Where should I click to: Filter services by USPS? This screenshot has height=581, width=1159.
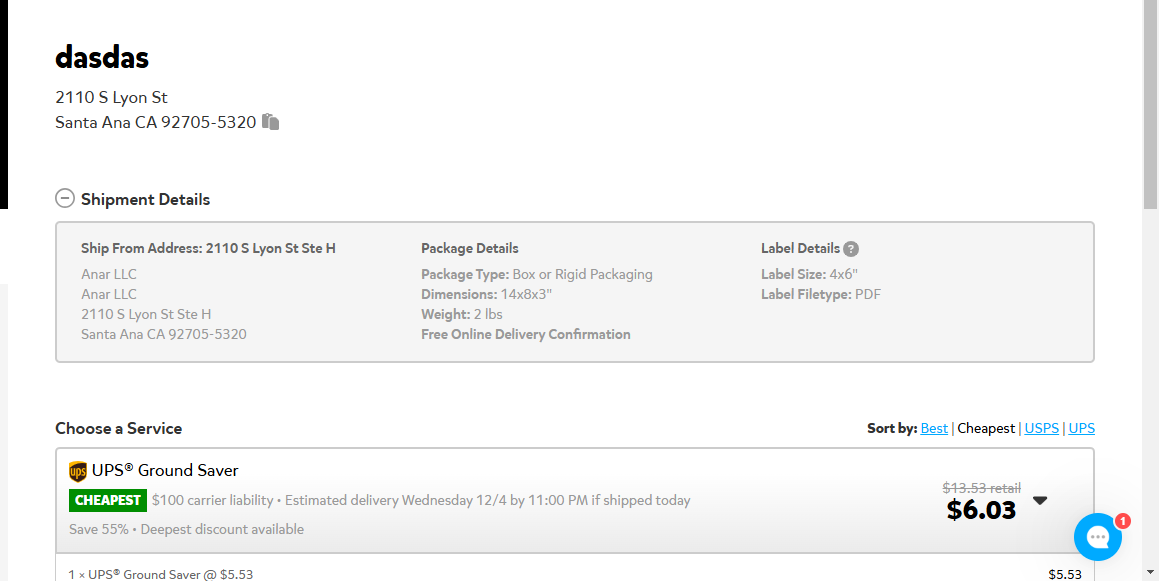[x=1041, y=428]
